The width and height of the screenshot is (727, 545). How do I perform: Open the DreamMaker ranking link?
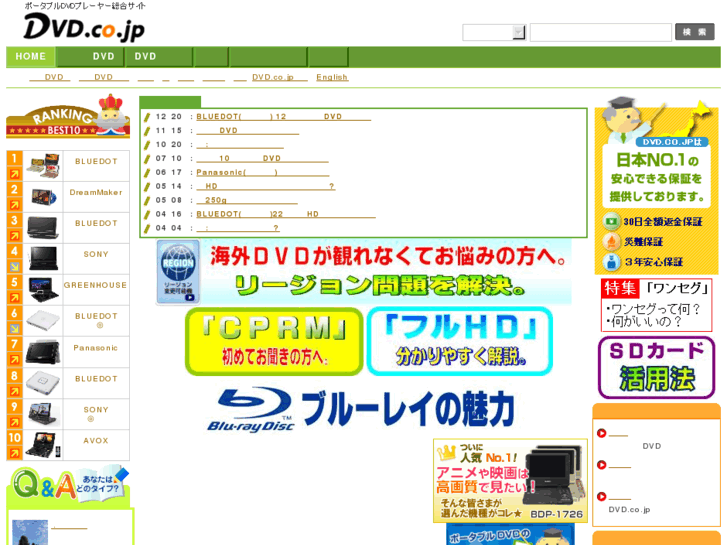pyautogui.click(x=96, y=192)
